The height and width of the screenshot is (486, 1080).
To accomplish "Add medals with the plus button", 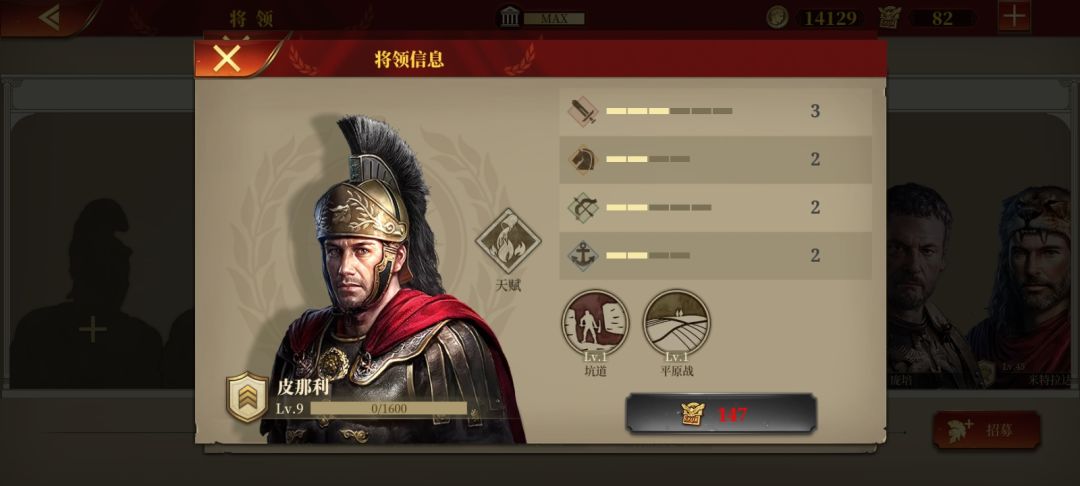I will pos(1013,17).
